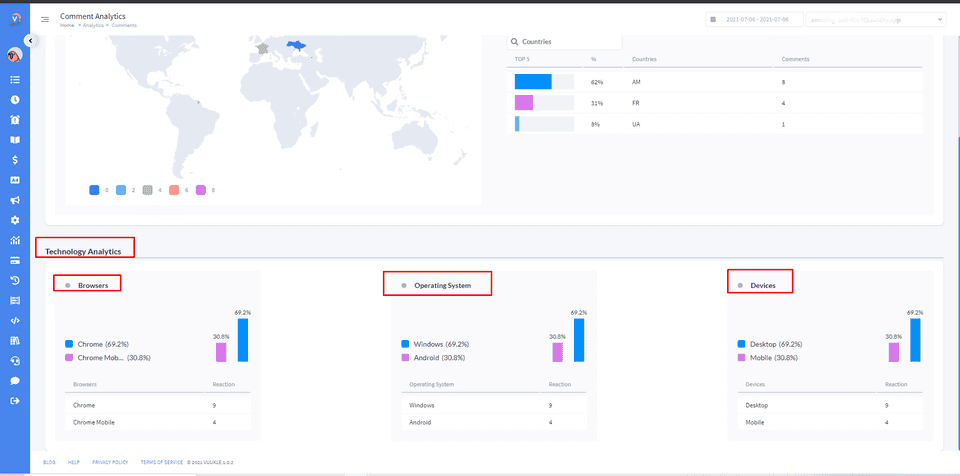Click the Countries search field

pos(570,42)
